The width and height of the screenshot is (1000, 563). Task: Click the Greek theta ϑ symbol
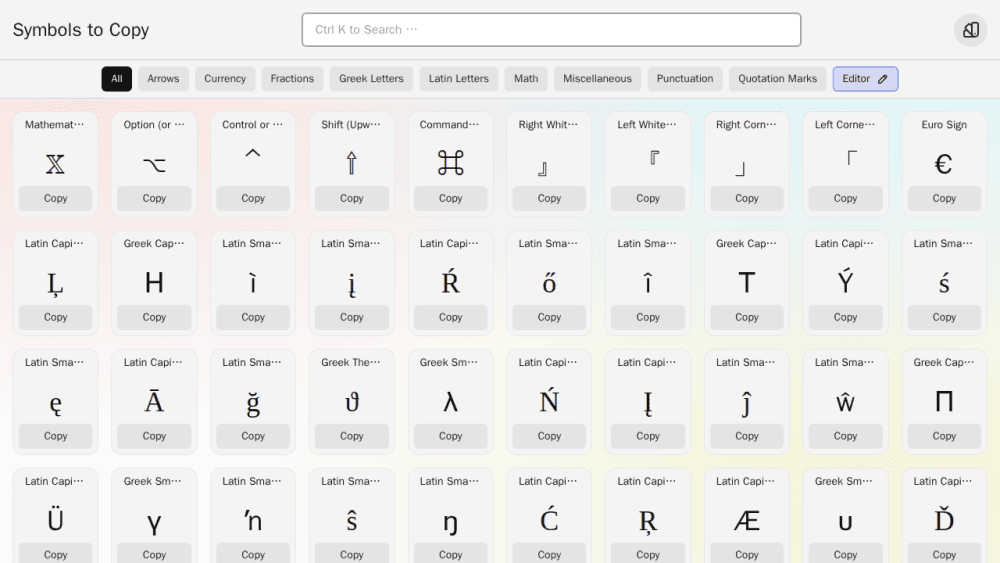351,402
